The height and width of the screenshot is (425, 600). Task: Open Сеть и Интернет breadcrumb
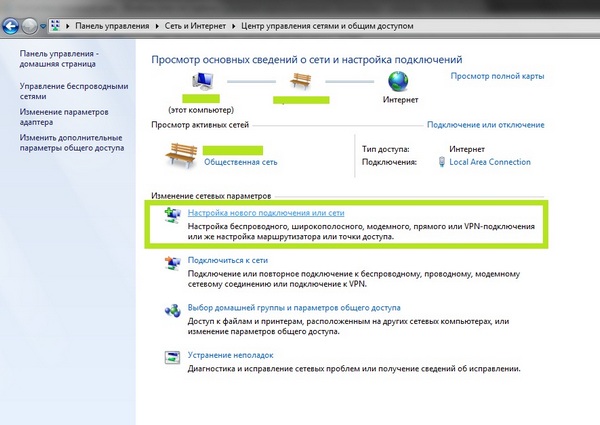click(x=195, y=26)
